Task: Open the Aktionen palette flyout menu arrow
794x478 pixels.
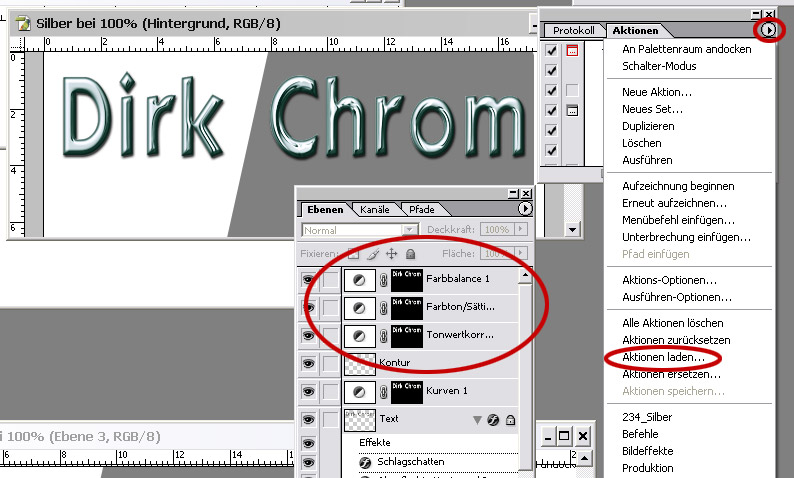Action: pyautogui.click(x=767, y=31)
